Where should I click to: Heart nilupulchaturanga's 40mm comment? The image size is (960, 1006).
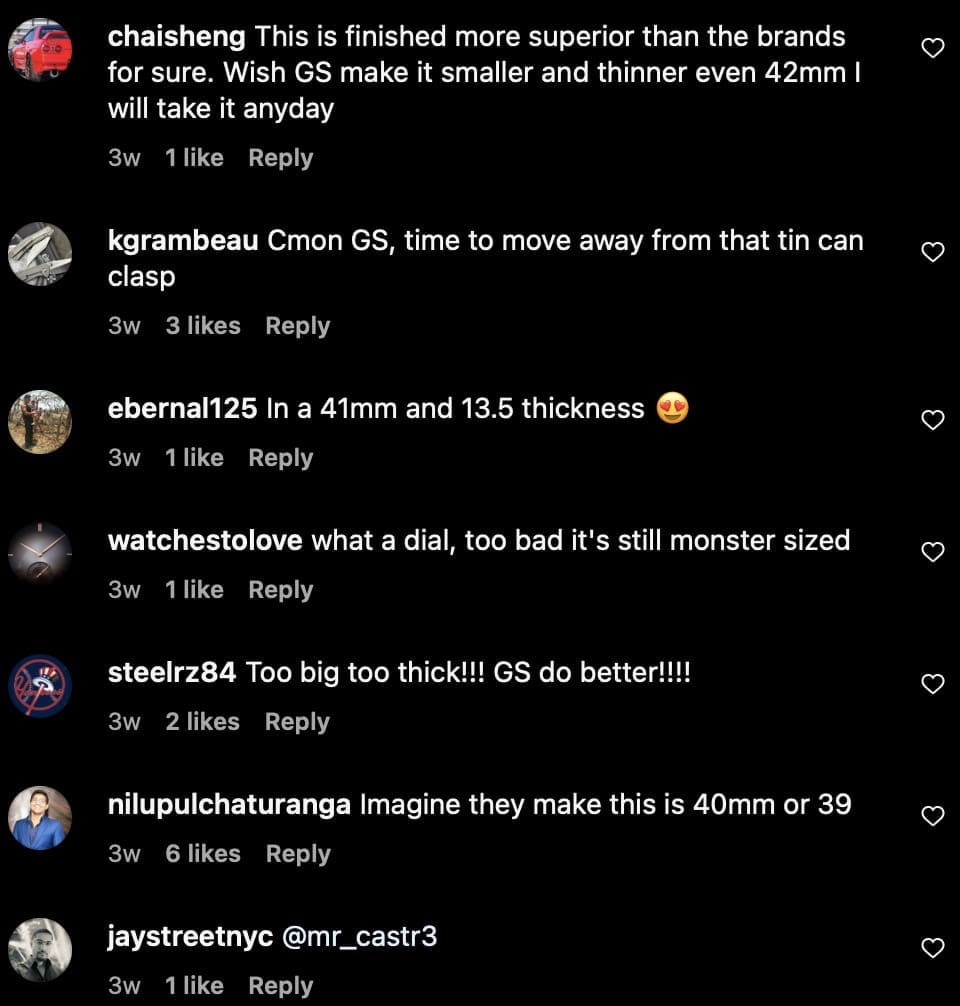pyautogui.click(x=932, y=816)
